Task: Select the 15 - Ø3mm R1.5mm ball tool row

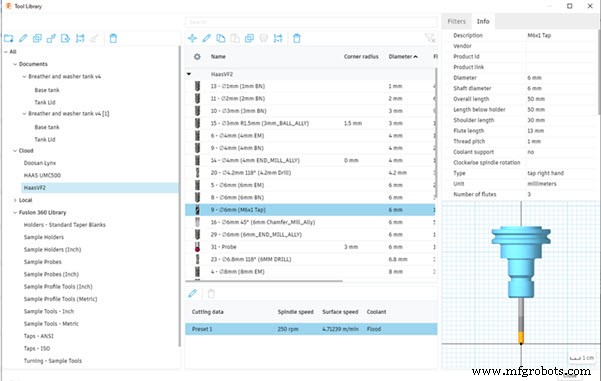Action: point(310,123)
